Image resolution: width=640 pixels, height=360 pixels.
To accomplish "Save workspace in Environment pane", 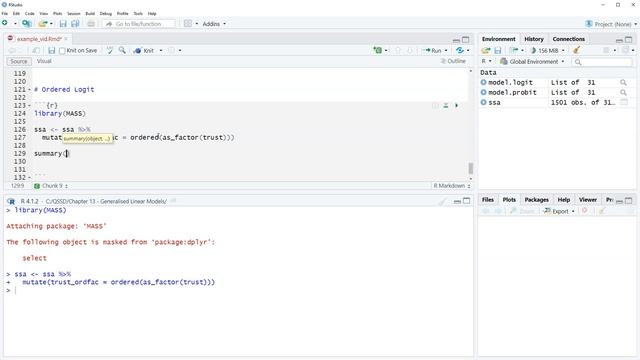I will click(x=498, y=50).
